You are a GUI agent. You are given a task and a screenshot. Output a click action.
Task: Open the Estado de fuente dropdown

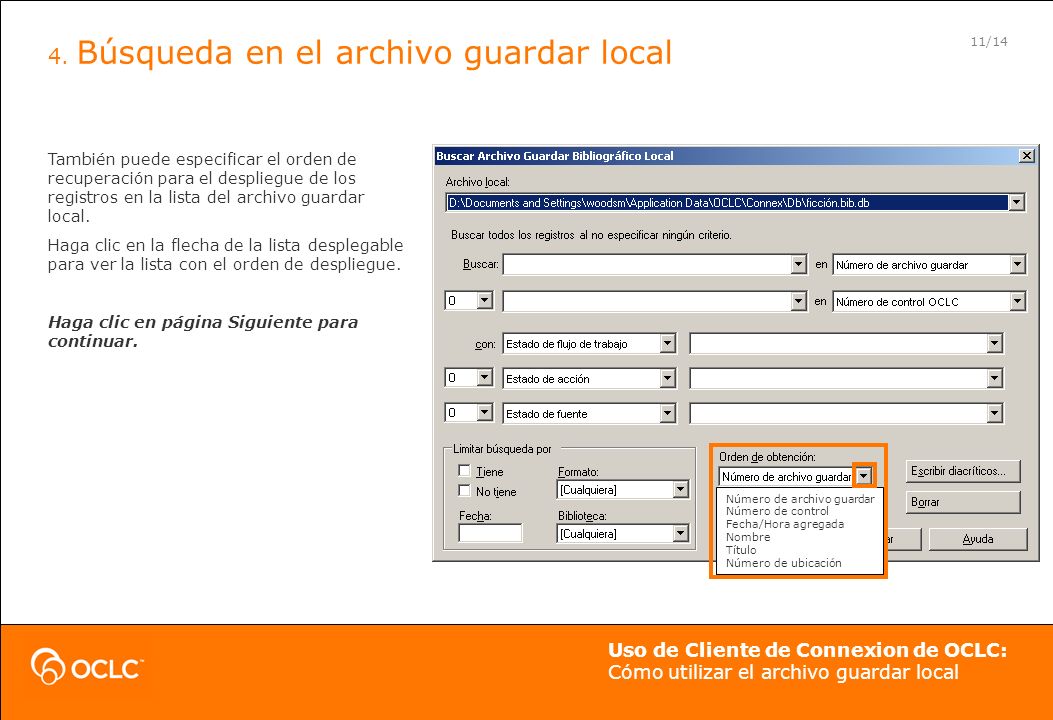(667, 414)
